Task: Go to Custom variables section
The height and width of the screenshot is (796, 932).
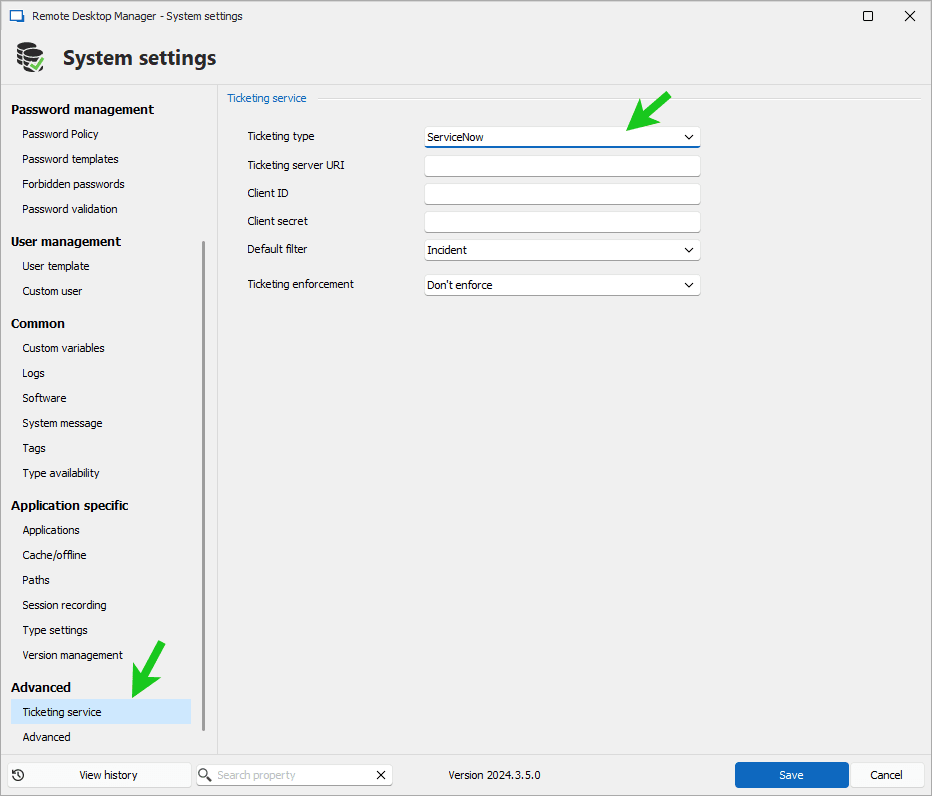Action: [x=63, y=348]
